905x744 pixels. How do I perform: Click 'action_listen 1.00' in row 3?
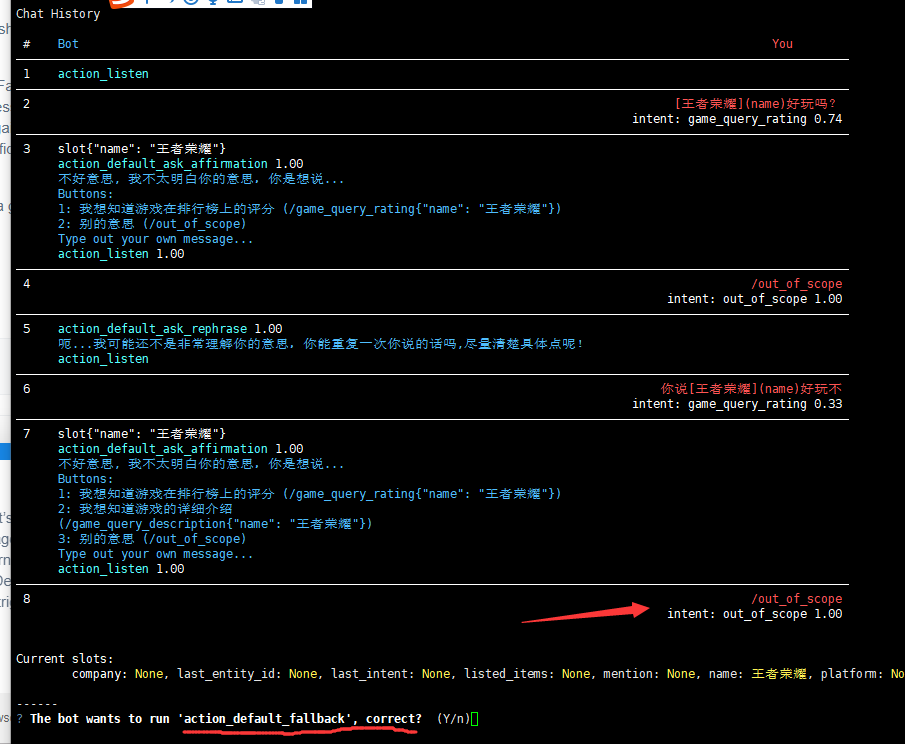[121, 254]
